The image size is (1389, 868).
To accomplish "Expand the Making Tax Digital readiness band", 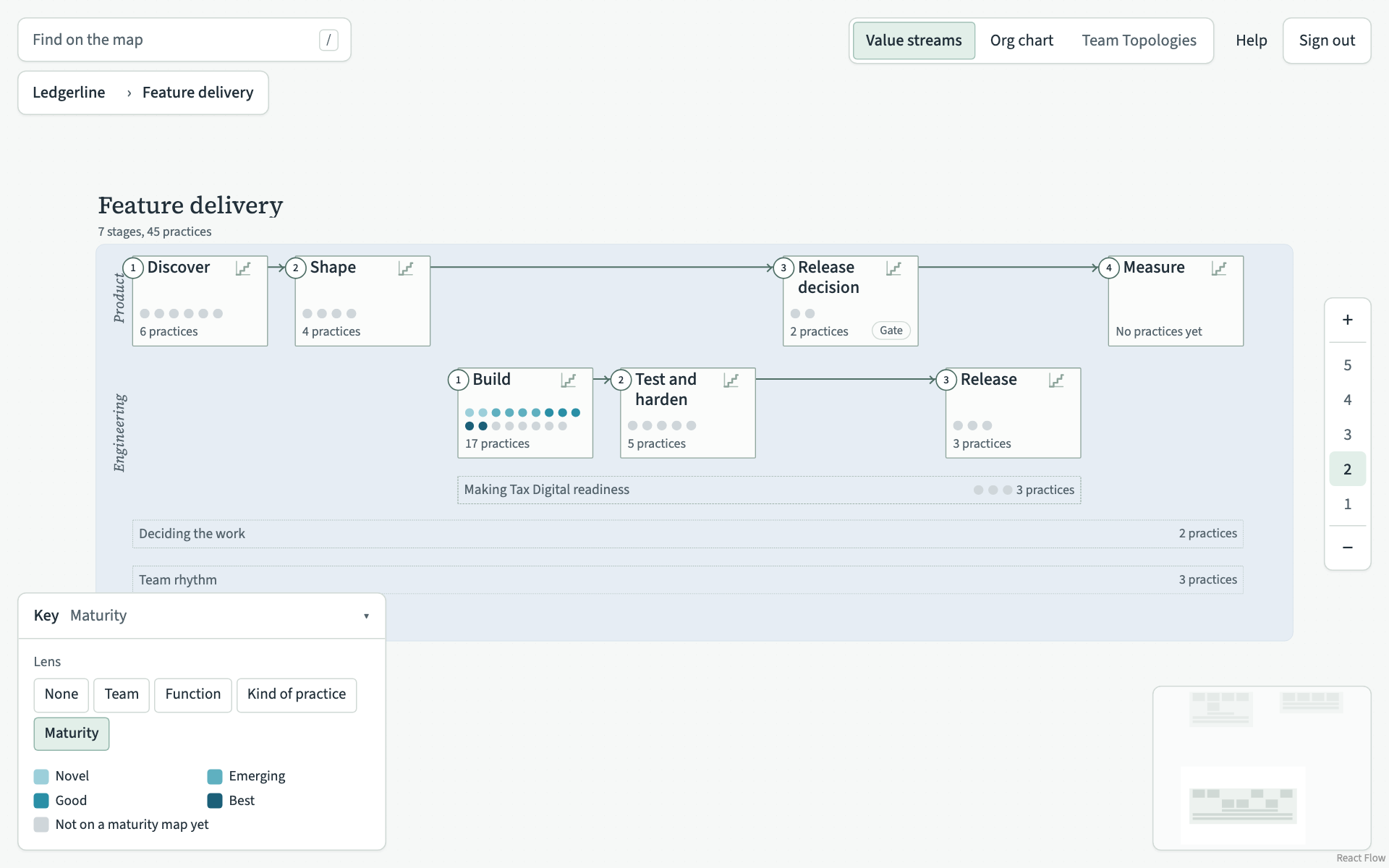I will [x=769, y=490].
